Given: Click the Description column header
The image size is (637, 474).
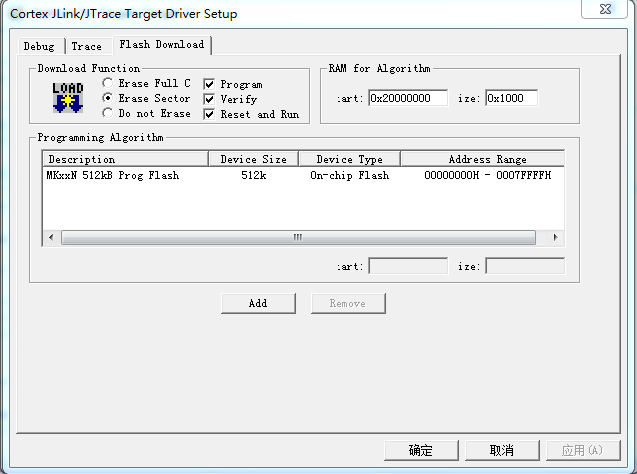Looking at the screenshot, I should (x=126, y=159).
